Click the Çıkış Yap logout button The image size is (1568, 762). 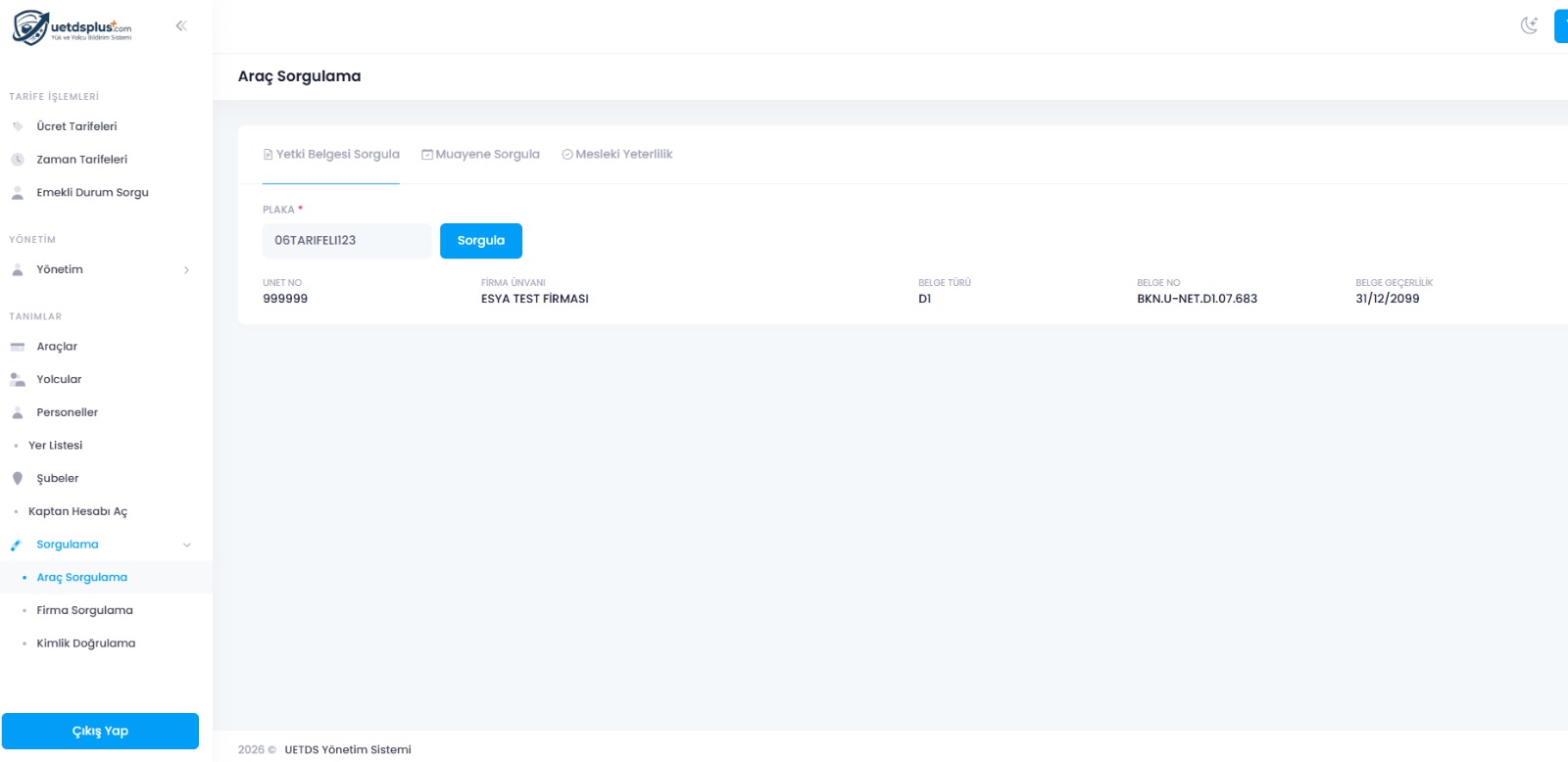pyautogui.click(x=100, y=732)
